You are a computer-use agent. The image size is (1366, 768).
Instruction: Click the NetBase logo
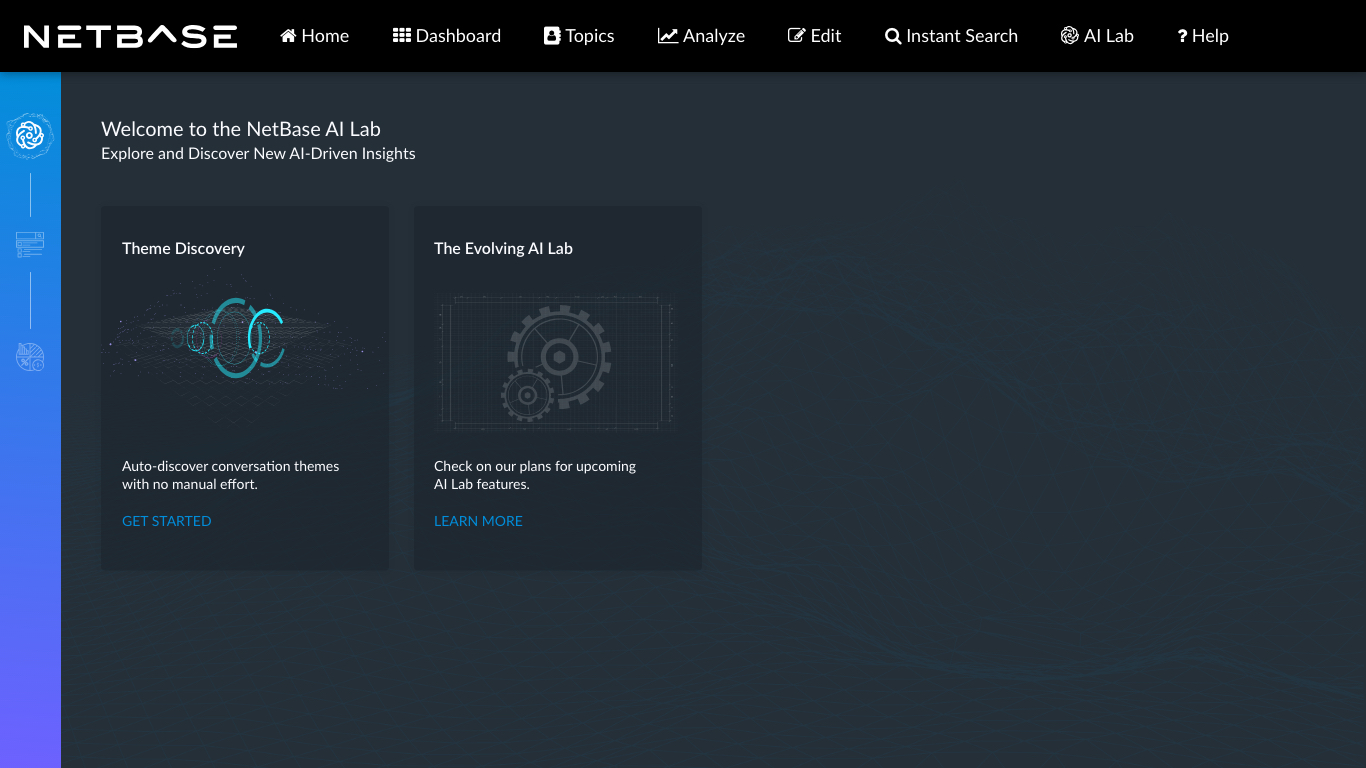(131, 36)
